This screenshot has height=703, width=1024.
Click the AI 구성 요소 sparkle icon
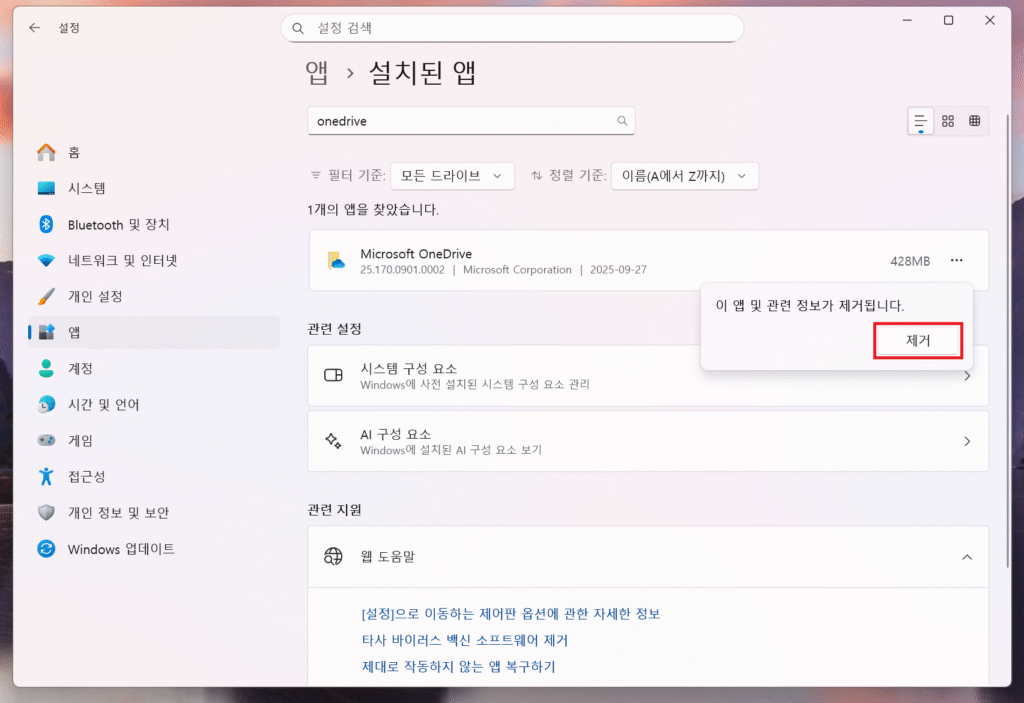tap(333, 441)
